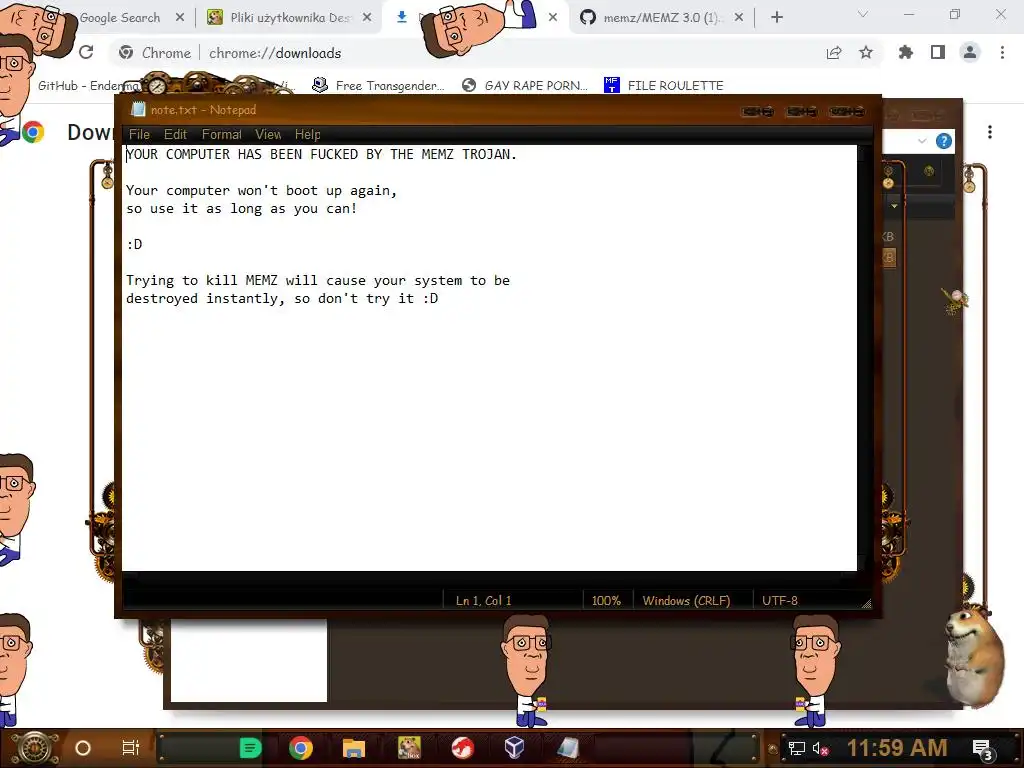
Task: Click the Notepad title bar document icon
Action: click(x=138, y=110)
